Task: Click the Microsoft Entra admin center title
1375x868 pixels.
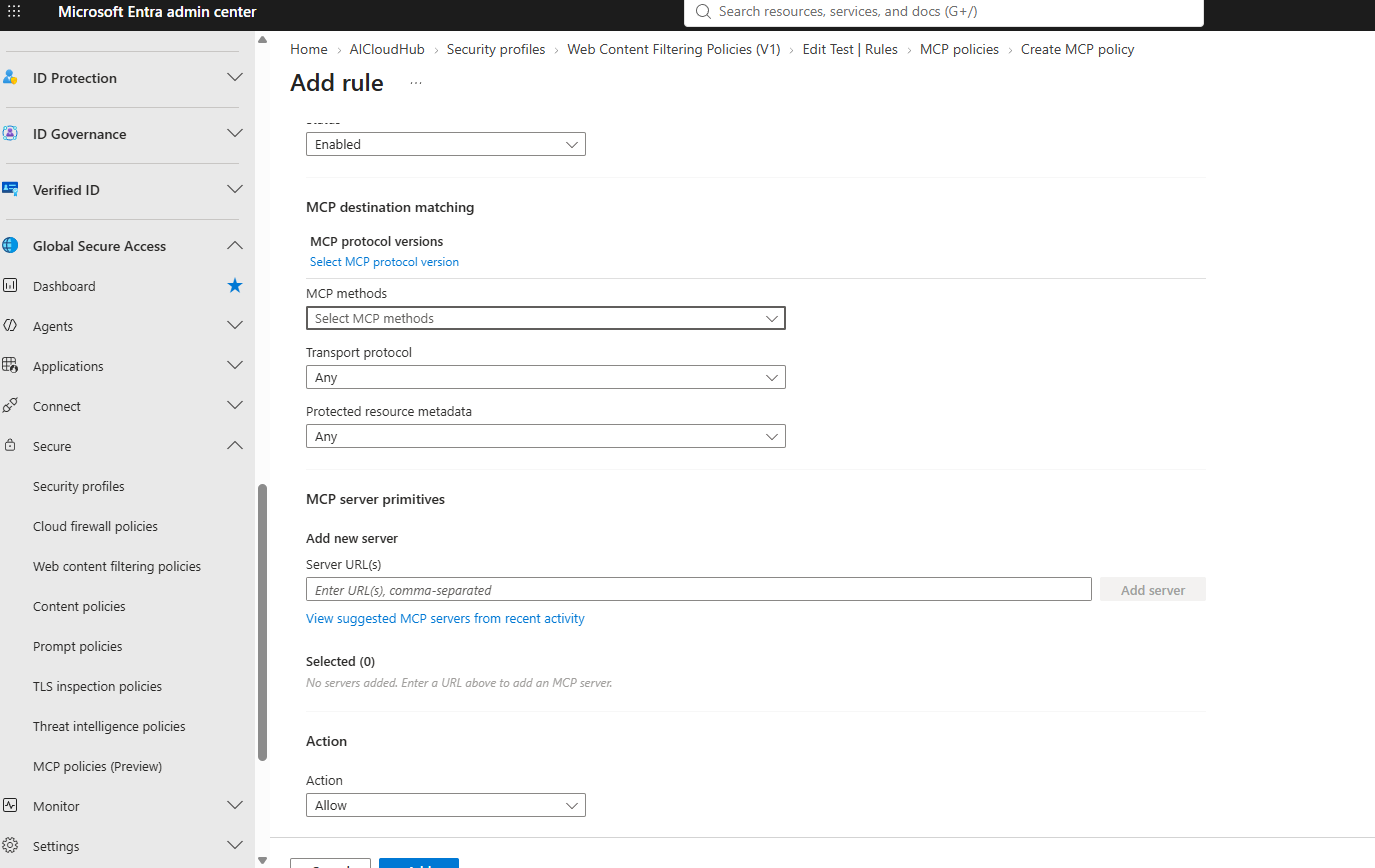Action: [157, 12]
